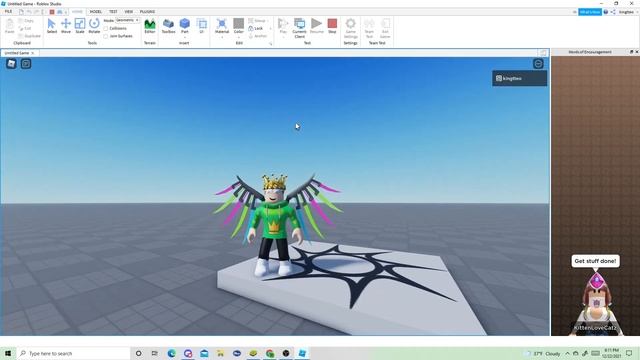The width and height of the screenshot is (640, 360).
Task: Choose the Select tool in the ribbon
Action: tap(51, 26)
